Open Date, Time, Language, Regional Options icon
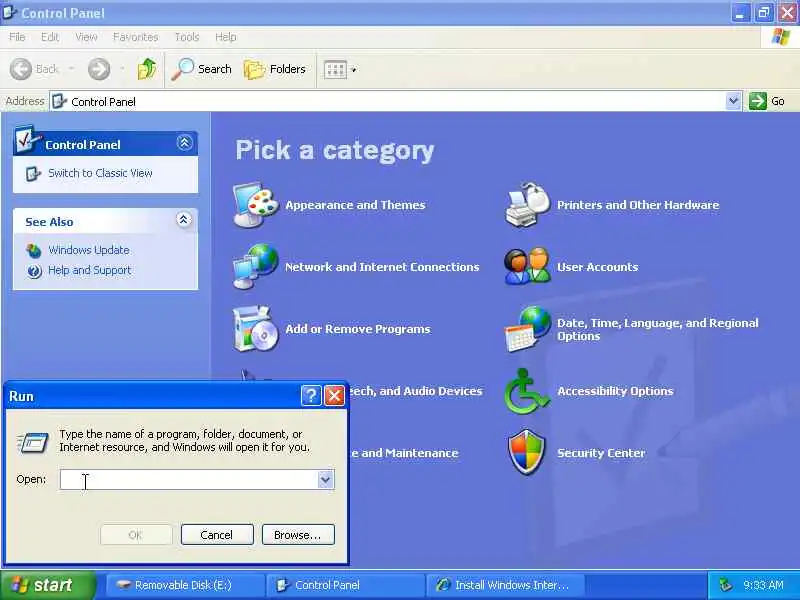The width and height of the screenshot is (800, 600). pyautogui.click(x=528, y=329)
